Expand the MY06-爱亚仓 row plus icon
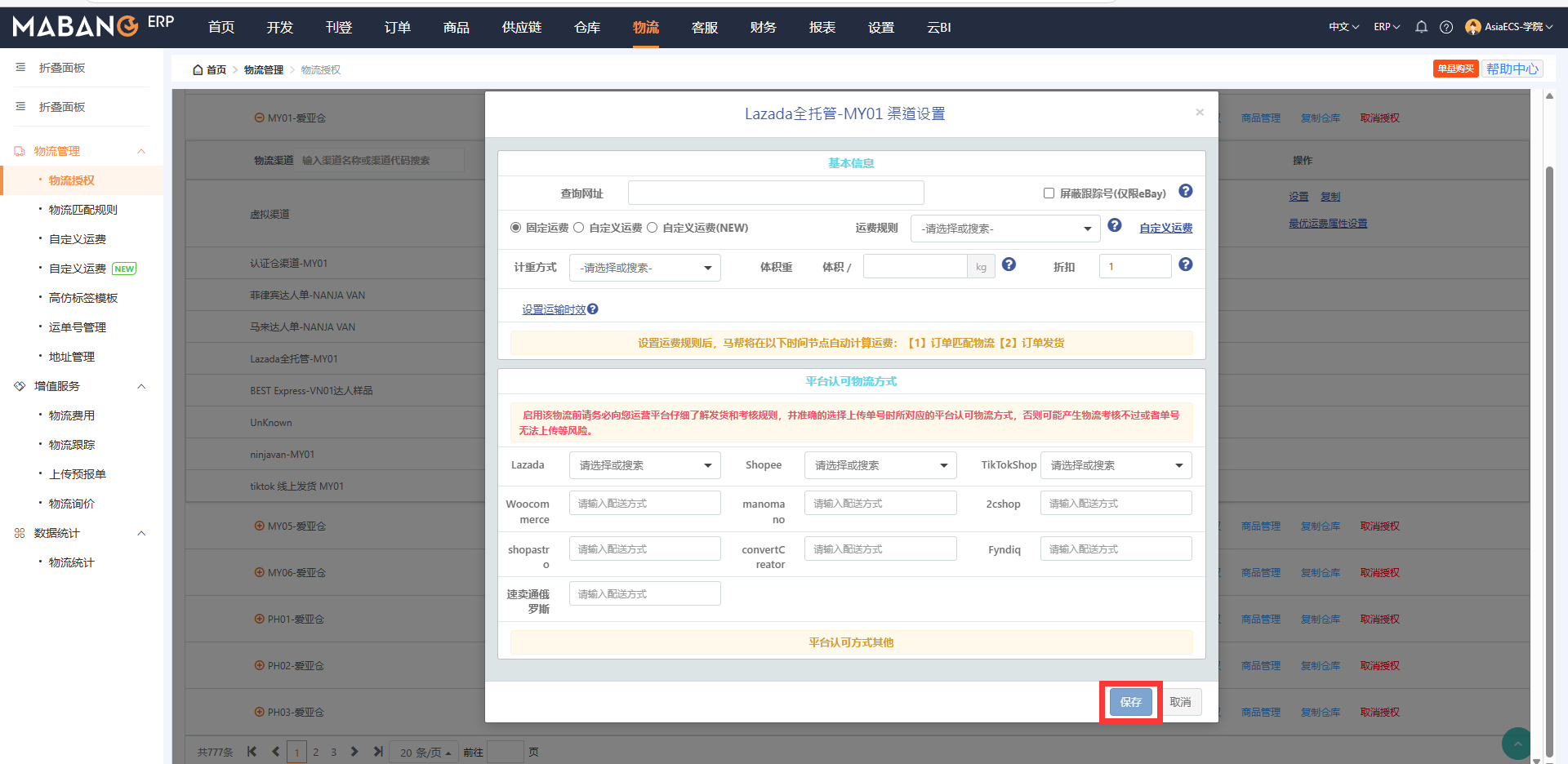Screen dimensions: 1568x764 coord(259,572)
